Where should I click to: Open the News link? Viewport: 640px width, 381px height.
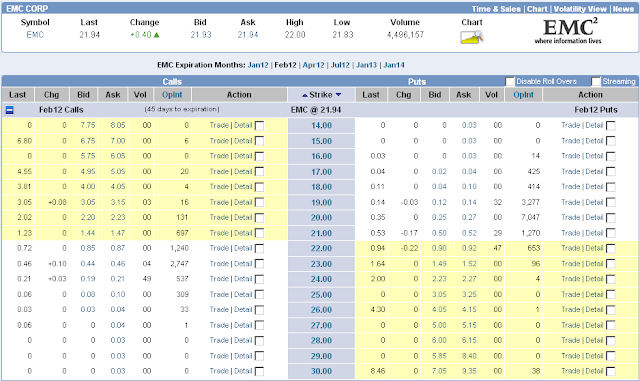623,9
